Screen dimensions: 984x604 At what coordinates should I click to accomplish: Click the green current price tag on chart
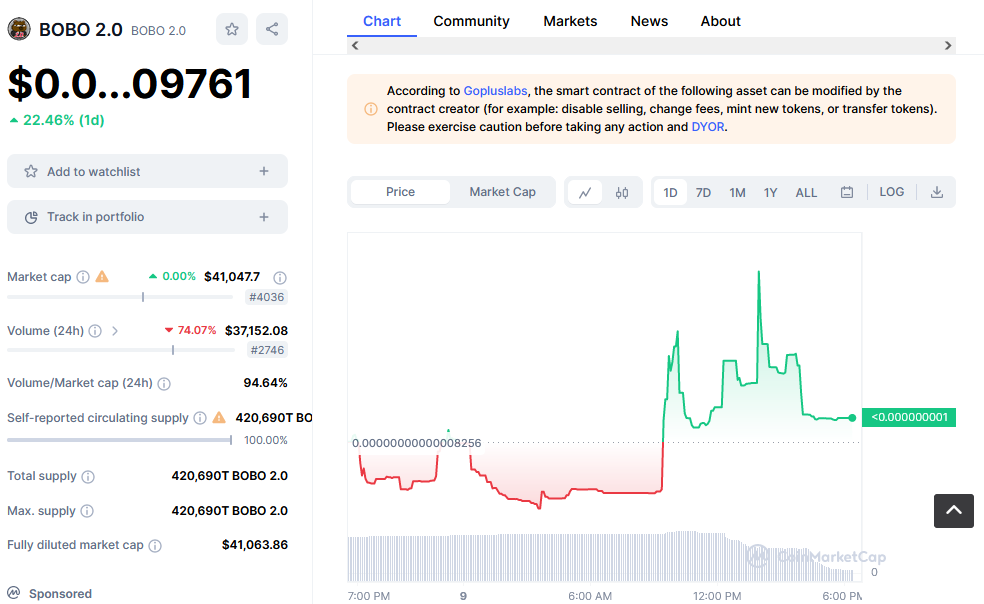point(909,418)
